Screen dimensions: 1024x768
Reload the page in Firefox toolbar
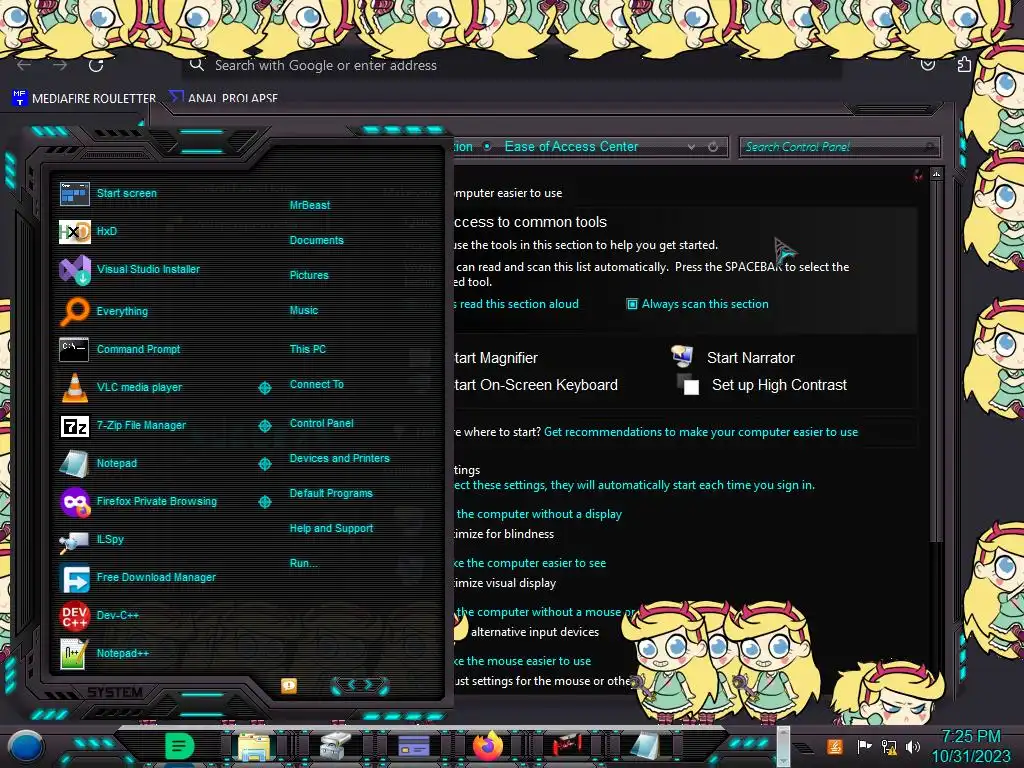[96, 65]
